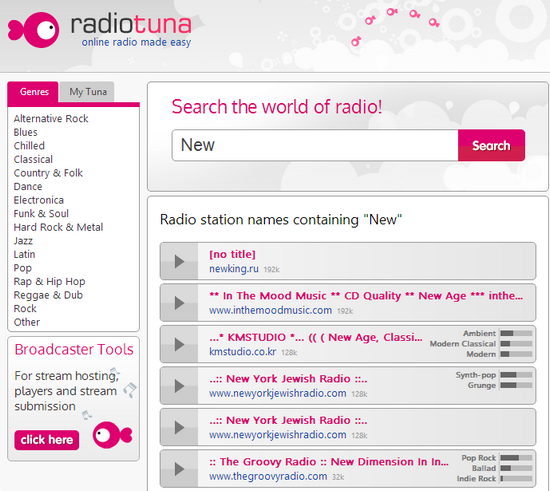550x491 pixels.
Task: Play the In The Mood Music station
Action: (179, 303)
